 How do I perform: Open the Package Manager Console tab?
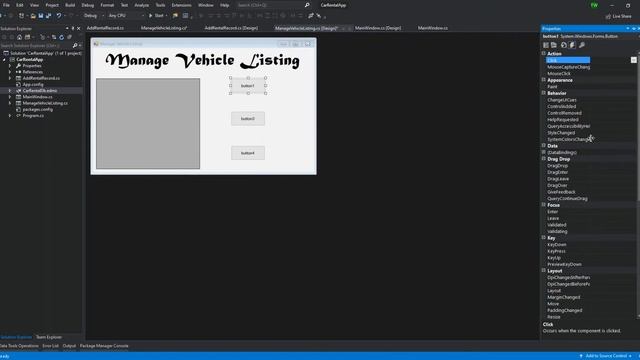(104, 346)
